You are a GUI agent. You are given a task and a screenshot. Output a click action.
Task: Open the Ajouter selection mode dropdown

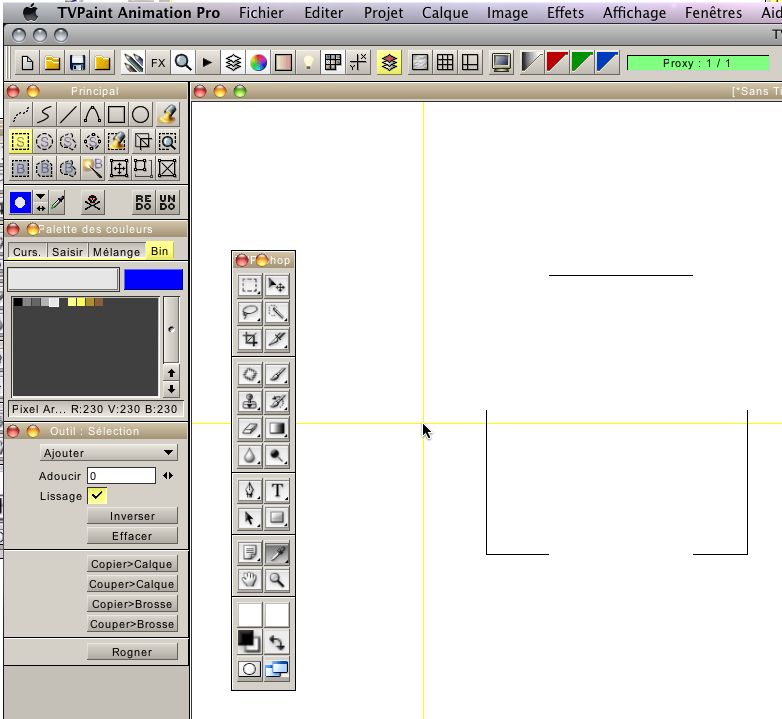click(x=108, y=453)
